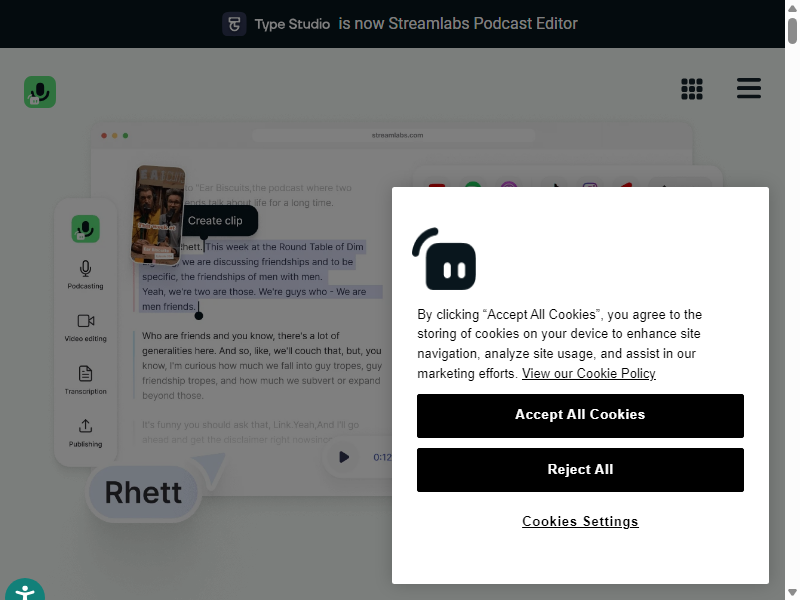Viewport: 800px width, 600px height.
Task: Click the text 'is now Streamlabs Podcast Editor'
Action: pyautogui.click(x=458, y=23)
